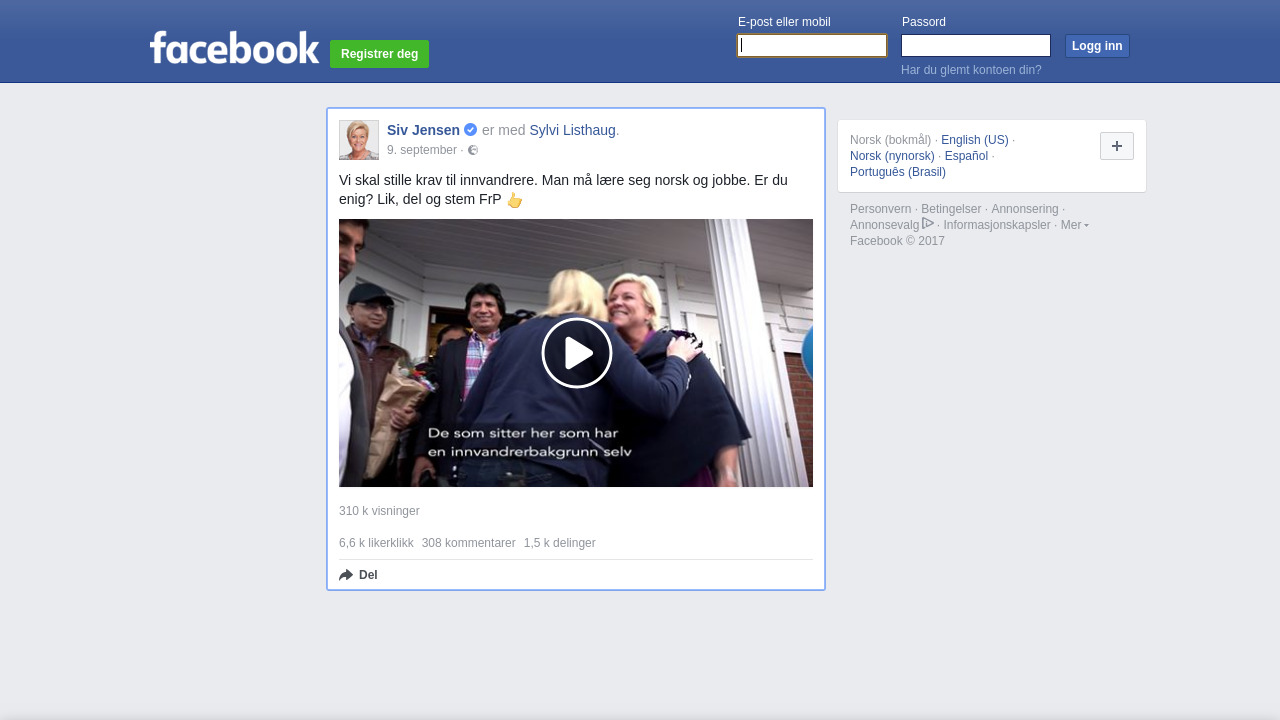Viewport: 1280px width, 720px height.
Task: Click the 308 kommentarer count
Action: pyautogui.click(x=469, y=543)
